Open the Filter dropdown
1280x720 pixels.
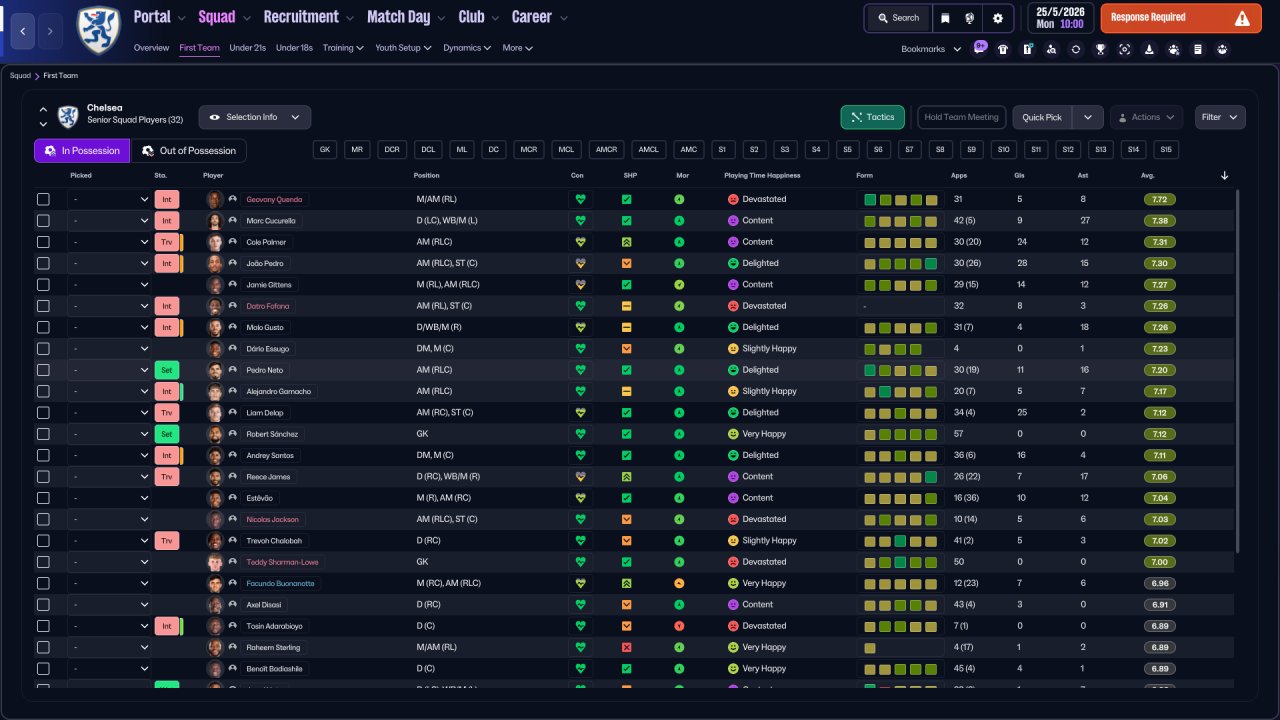(1220, 117)
